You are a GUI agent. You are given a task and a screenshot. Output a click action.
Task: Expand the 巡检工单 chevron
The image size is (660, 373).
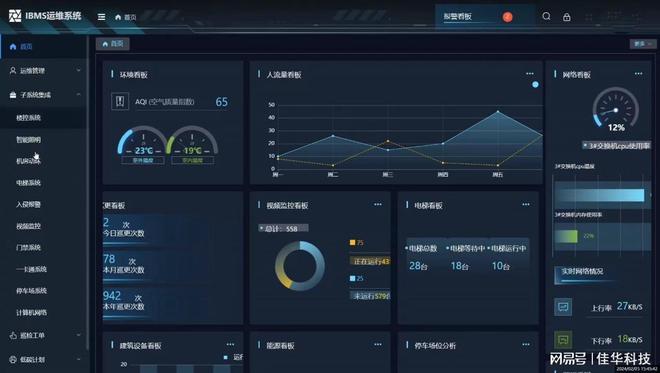click(79, 336)
